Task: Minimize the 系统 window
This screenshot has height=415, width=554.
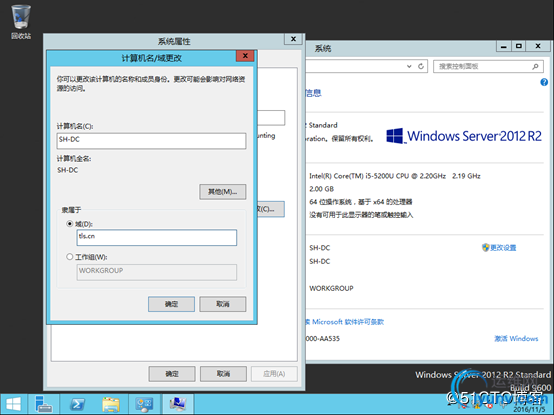Action: (504, 46)
